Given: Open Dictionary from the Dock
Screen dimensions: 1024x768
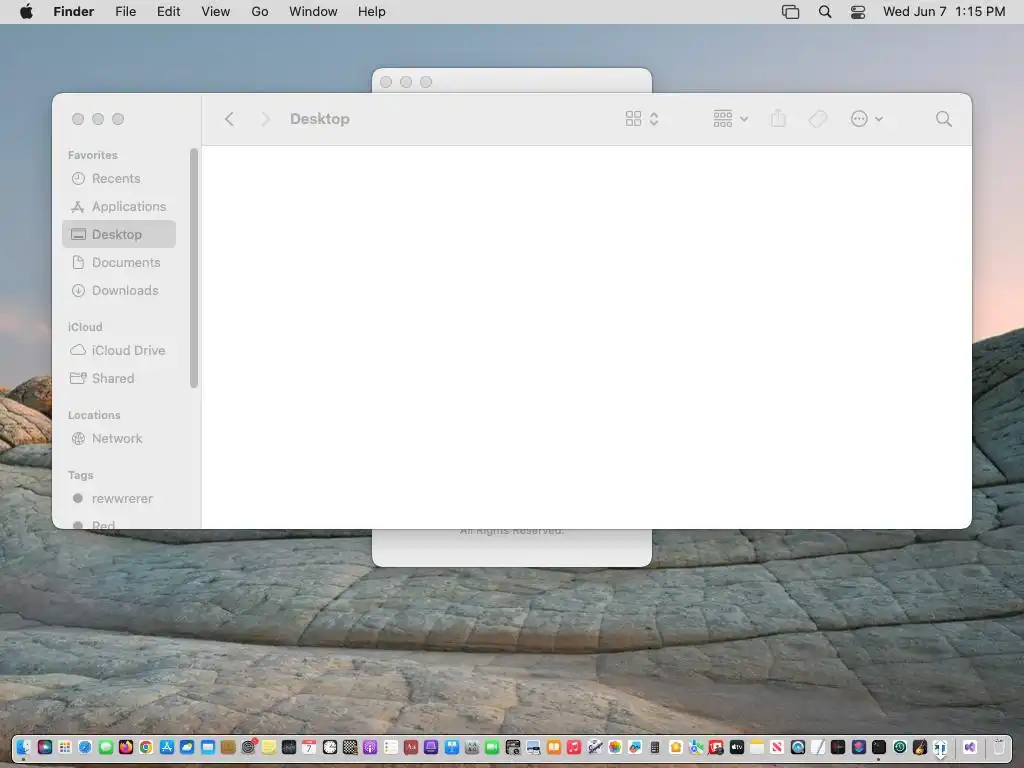Looking at the screenshot, I should 411,747.
